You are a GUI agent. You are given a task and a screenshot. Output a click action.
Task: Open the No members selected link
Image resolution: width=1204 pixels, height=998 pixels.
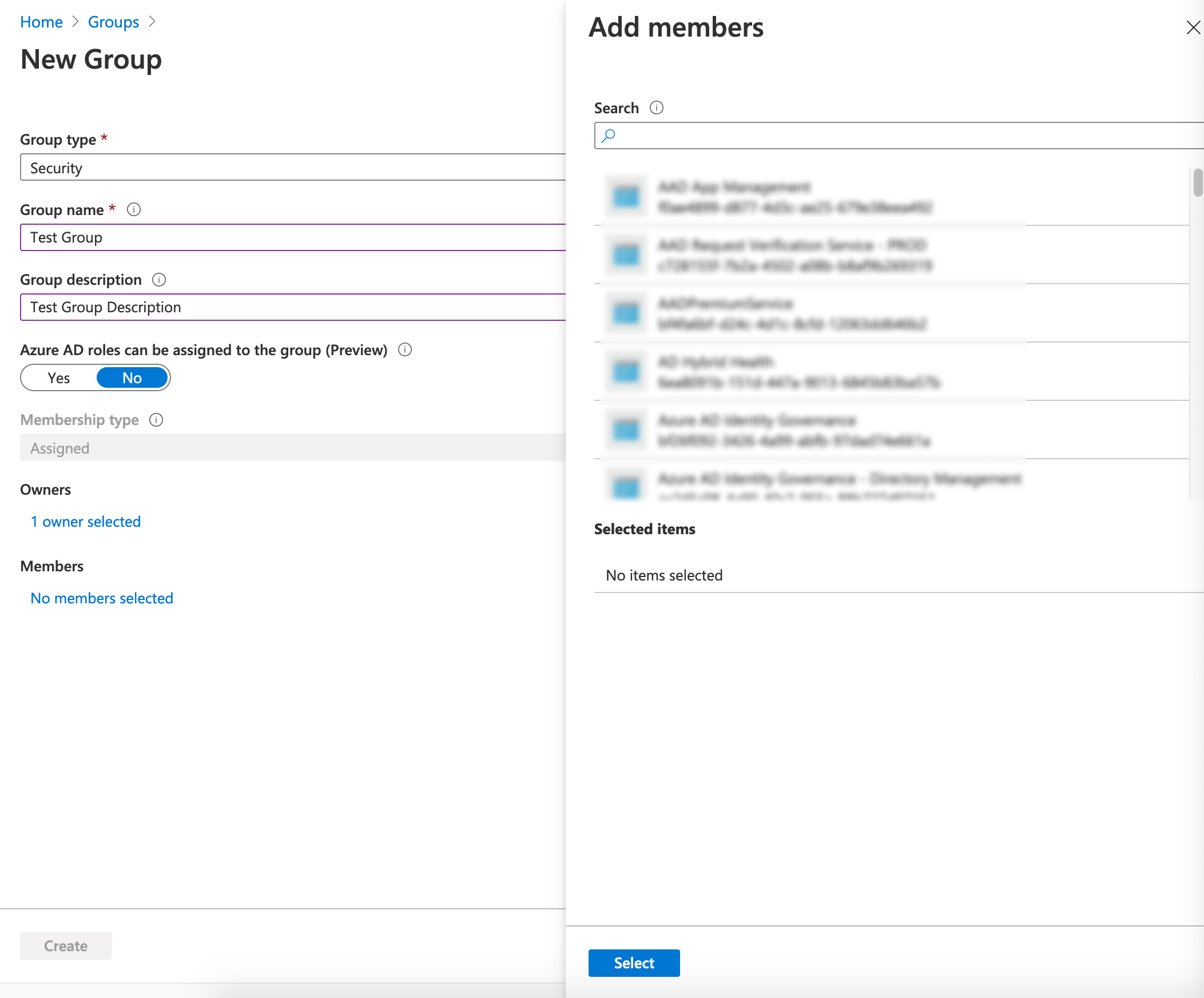(101, 598)
